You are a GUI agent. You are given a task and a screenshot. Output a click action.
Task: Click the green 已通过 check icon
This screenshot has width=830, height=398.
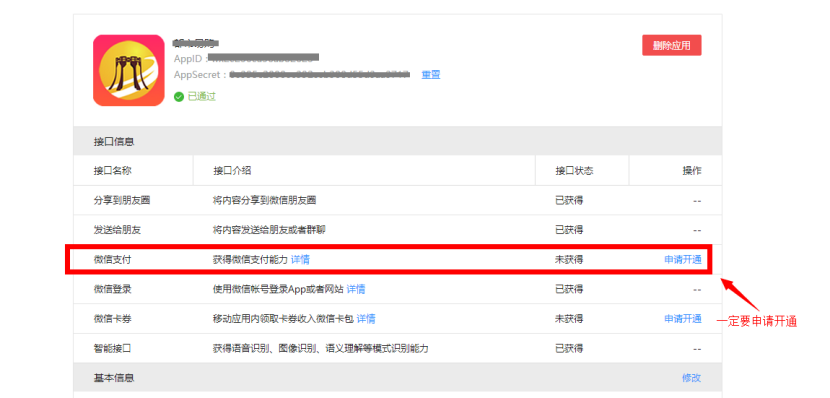(179, 97)
